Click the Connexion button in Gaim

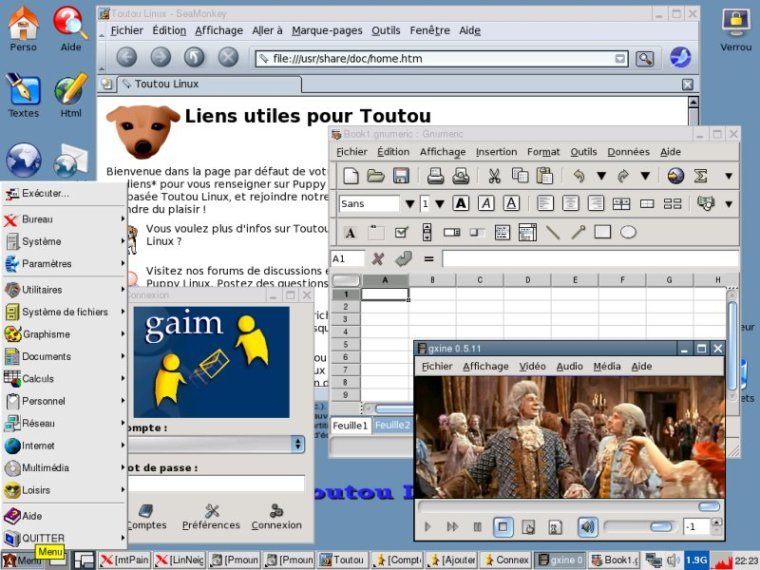point(276,516)
